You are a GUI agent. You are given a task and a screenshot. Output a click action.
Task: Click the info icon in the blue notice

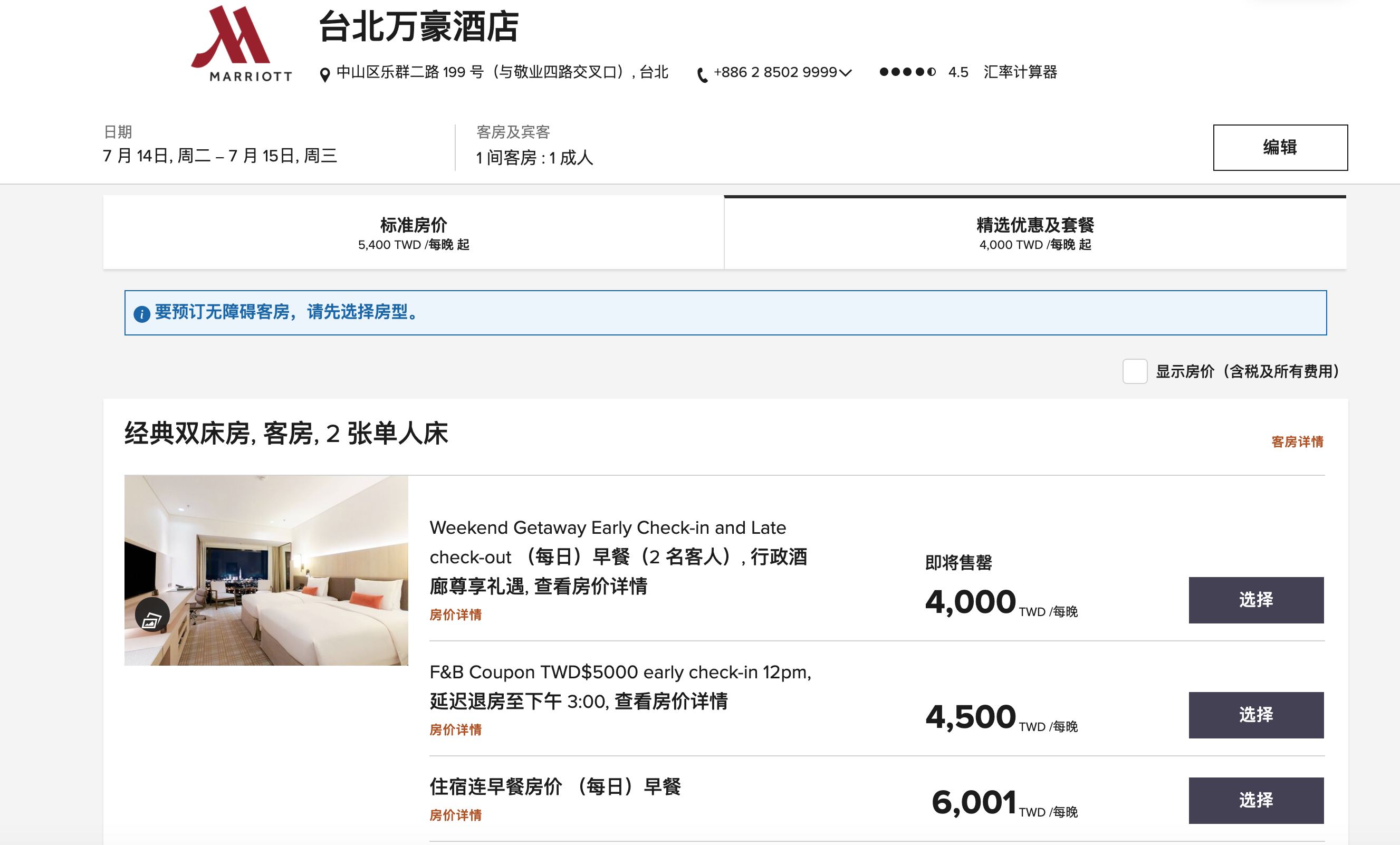pyautogui.click(x=141, y=314)
